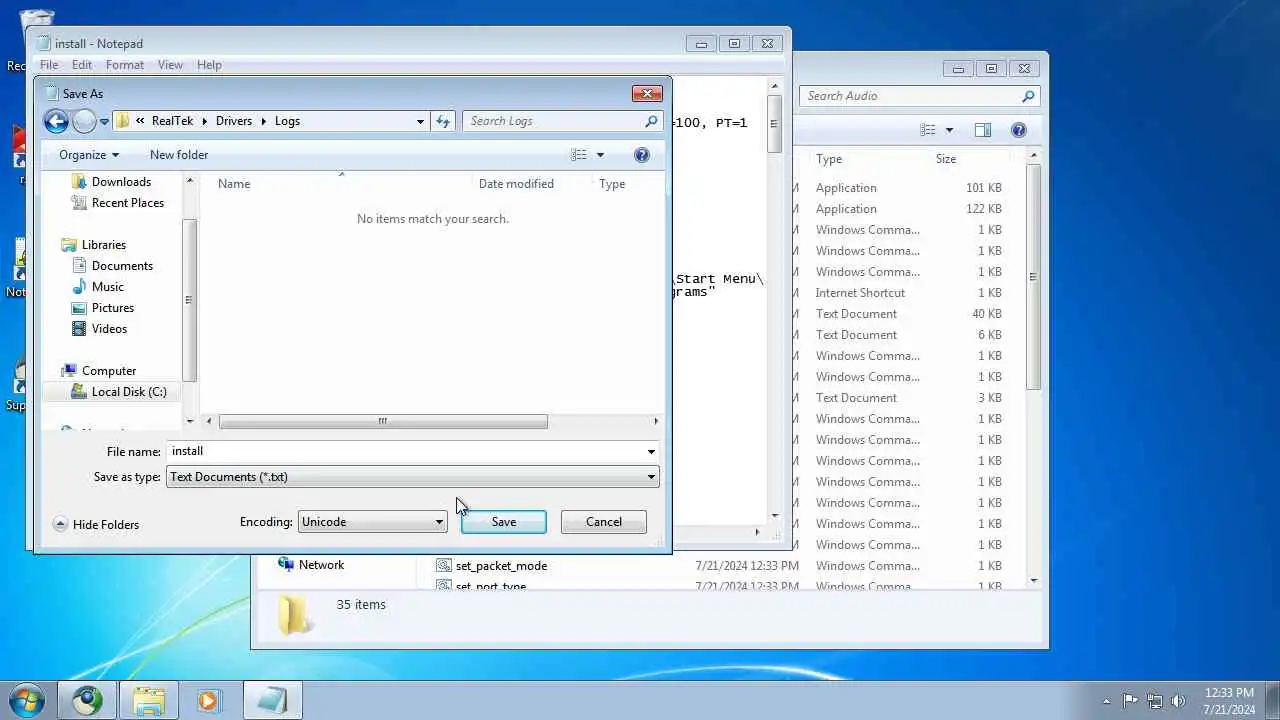Open the Encoding combo box
The height and width of the screenshot is (720, 1280).
[x=372, y=522]
